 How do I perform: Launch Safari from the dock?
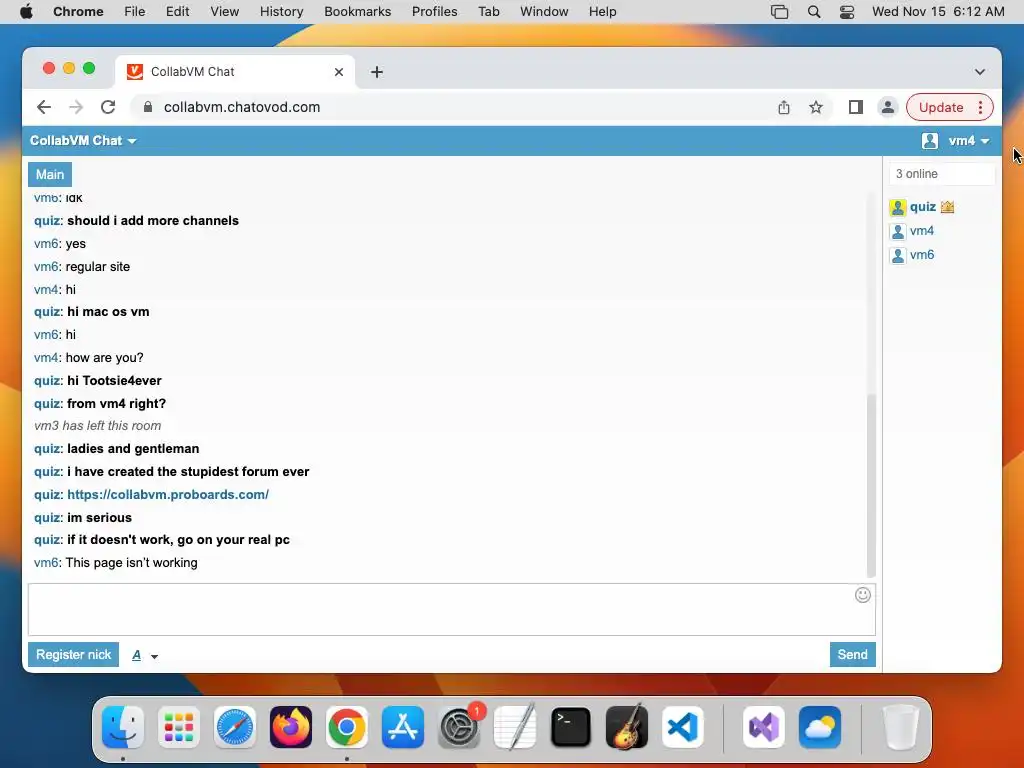click(x=234, y=727)
